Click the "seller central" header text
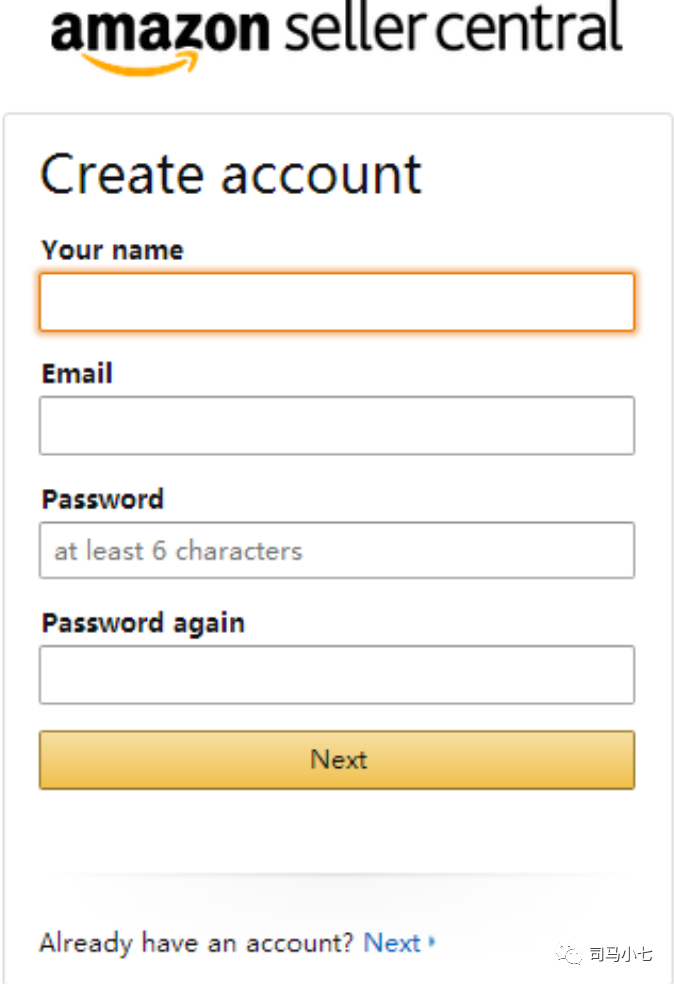Image resolution: width=674 pixels, height=984 pixels. click(x=453, y=26)
